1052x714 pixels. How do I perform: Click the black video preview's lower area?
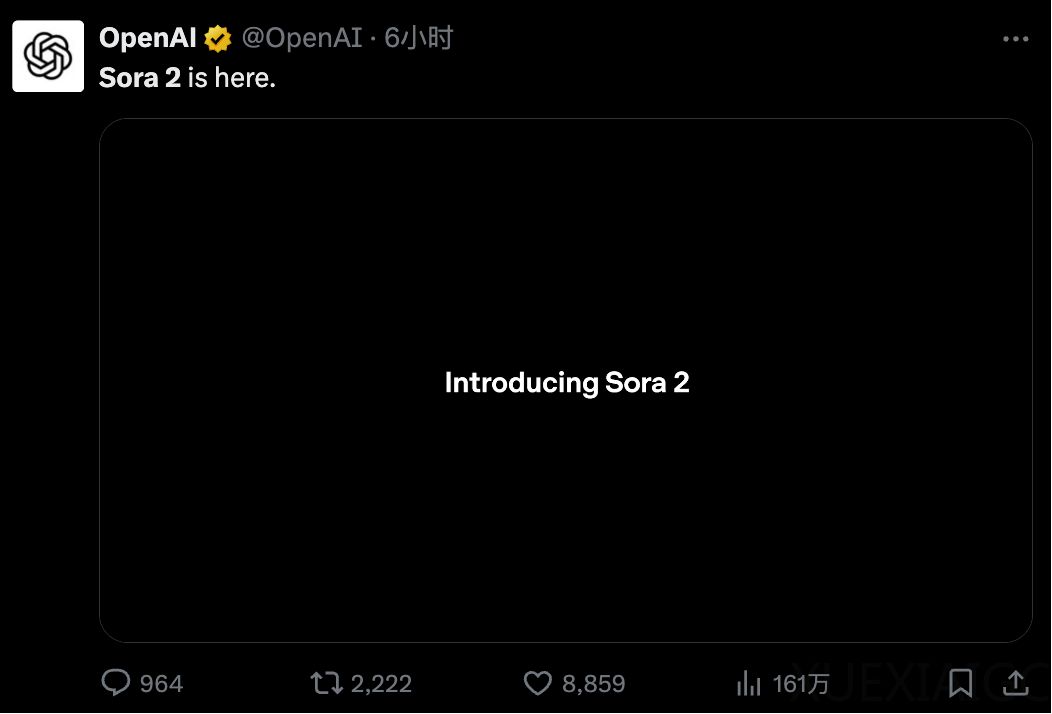point(566,560)
